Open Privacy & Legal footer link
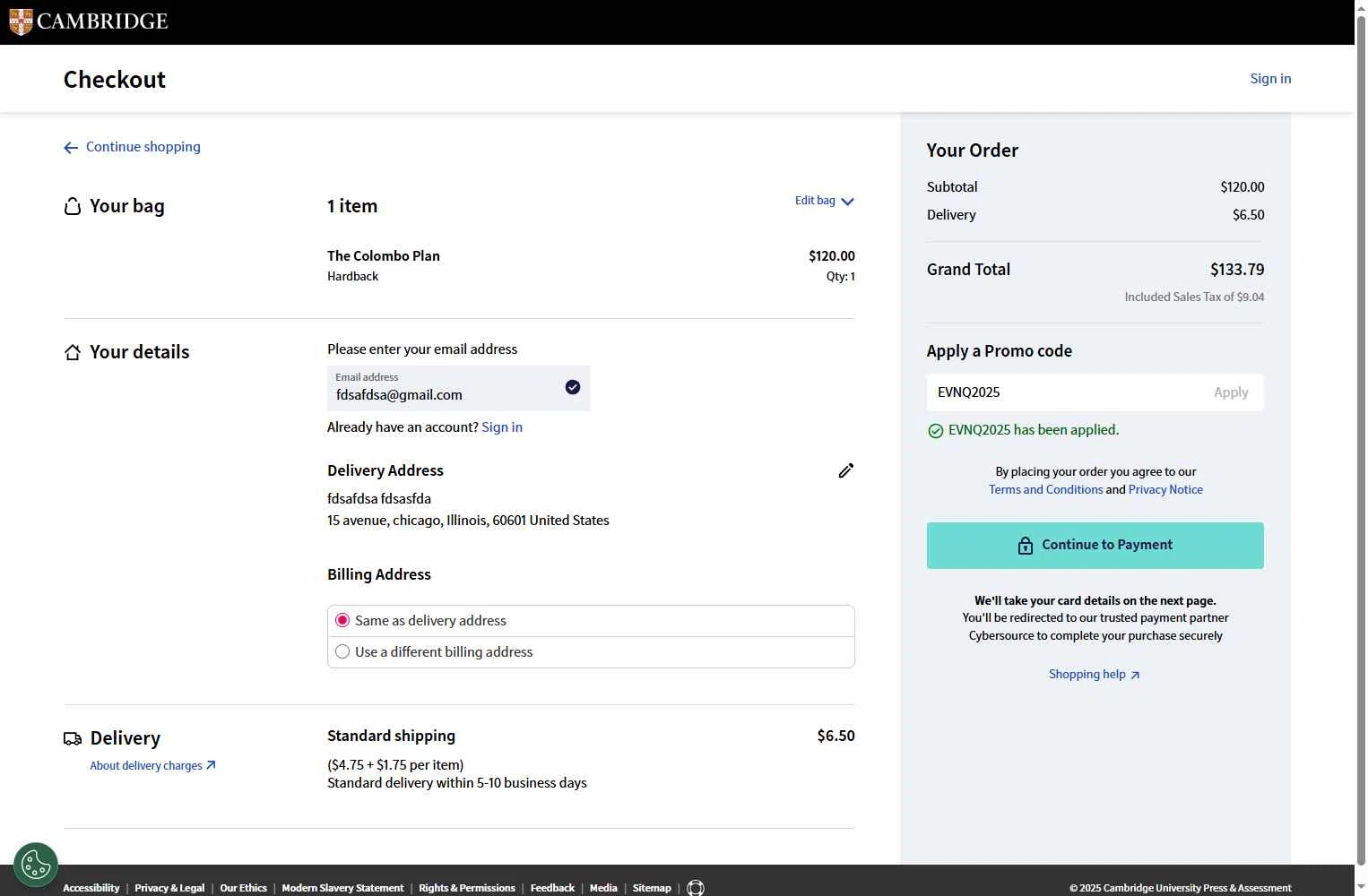 pos(169,888)
